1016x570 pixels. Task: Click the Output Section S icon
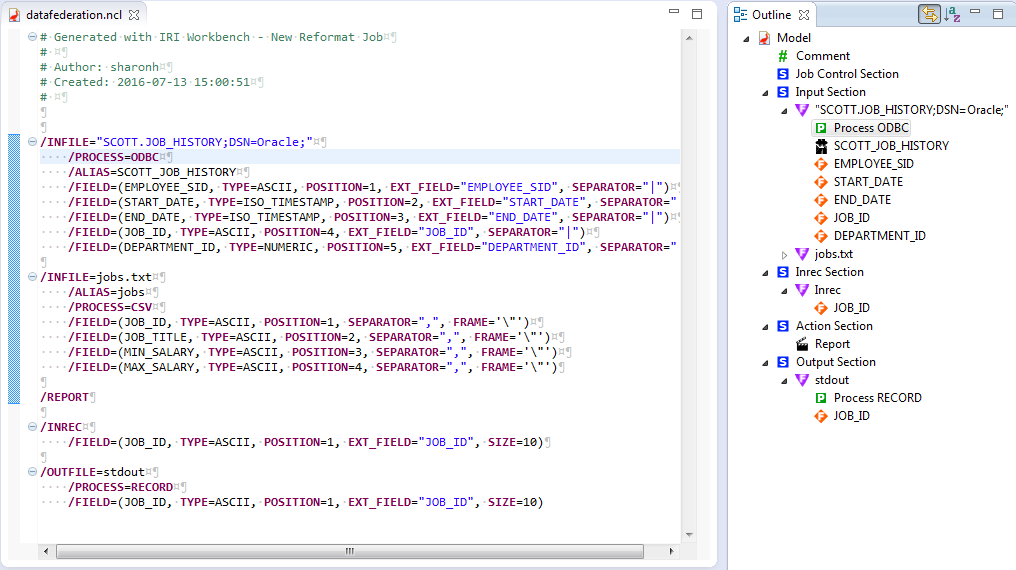point(783,362)
